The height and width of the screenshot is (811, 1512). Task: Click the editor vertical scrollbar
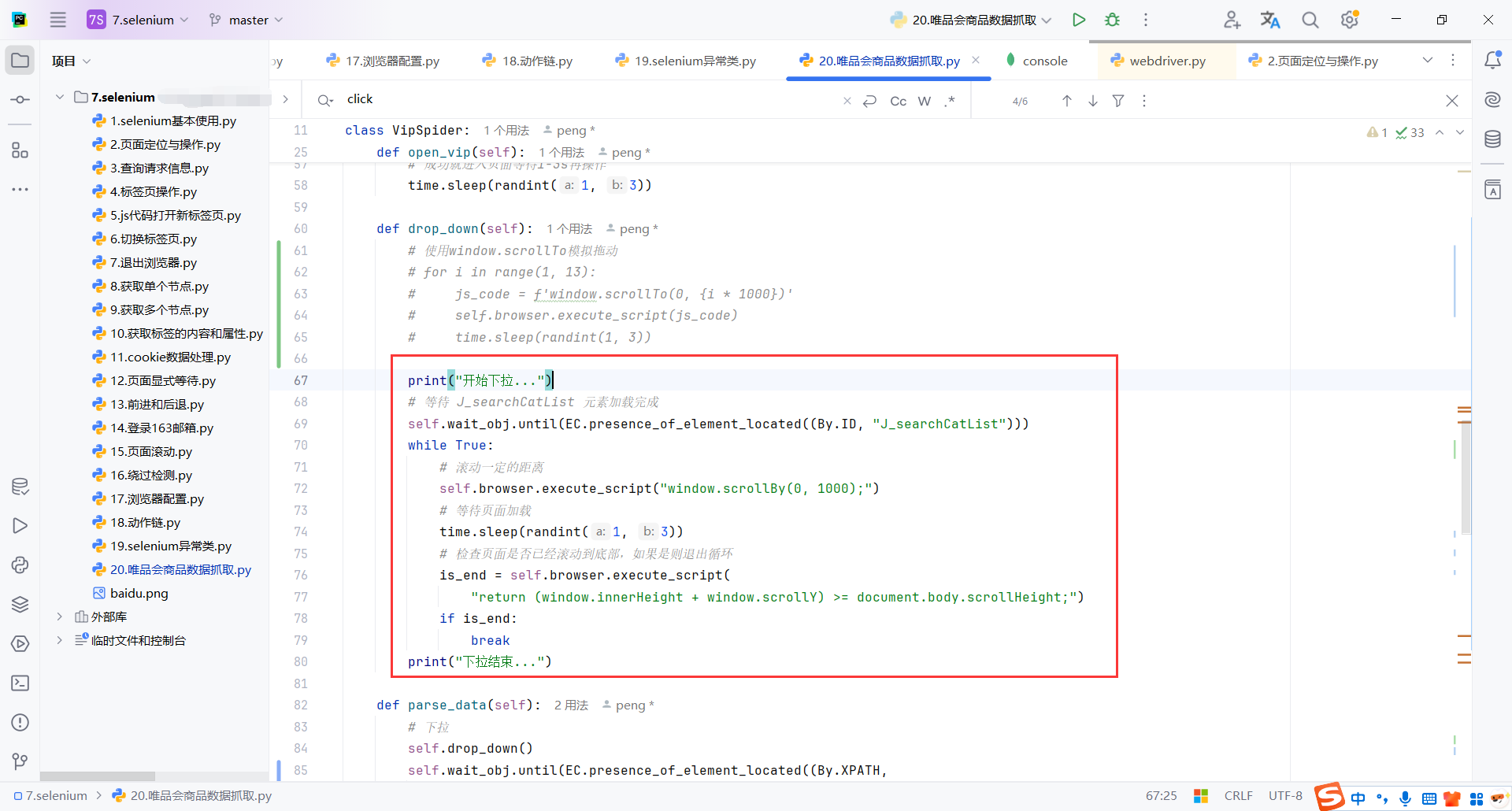pyautogui.click(x=1466, y=478)
